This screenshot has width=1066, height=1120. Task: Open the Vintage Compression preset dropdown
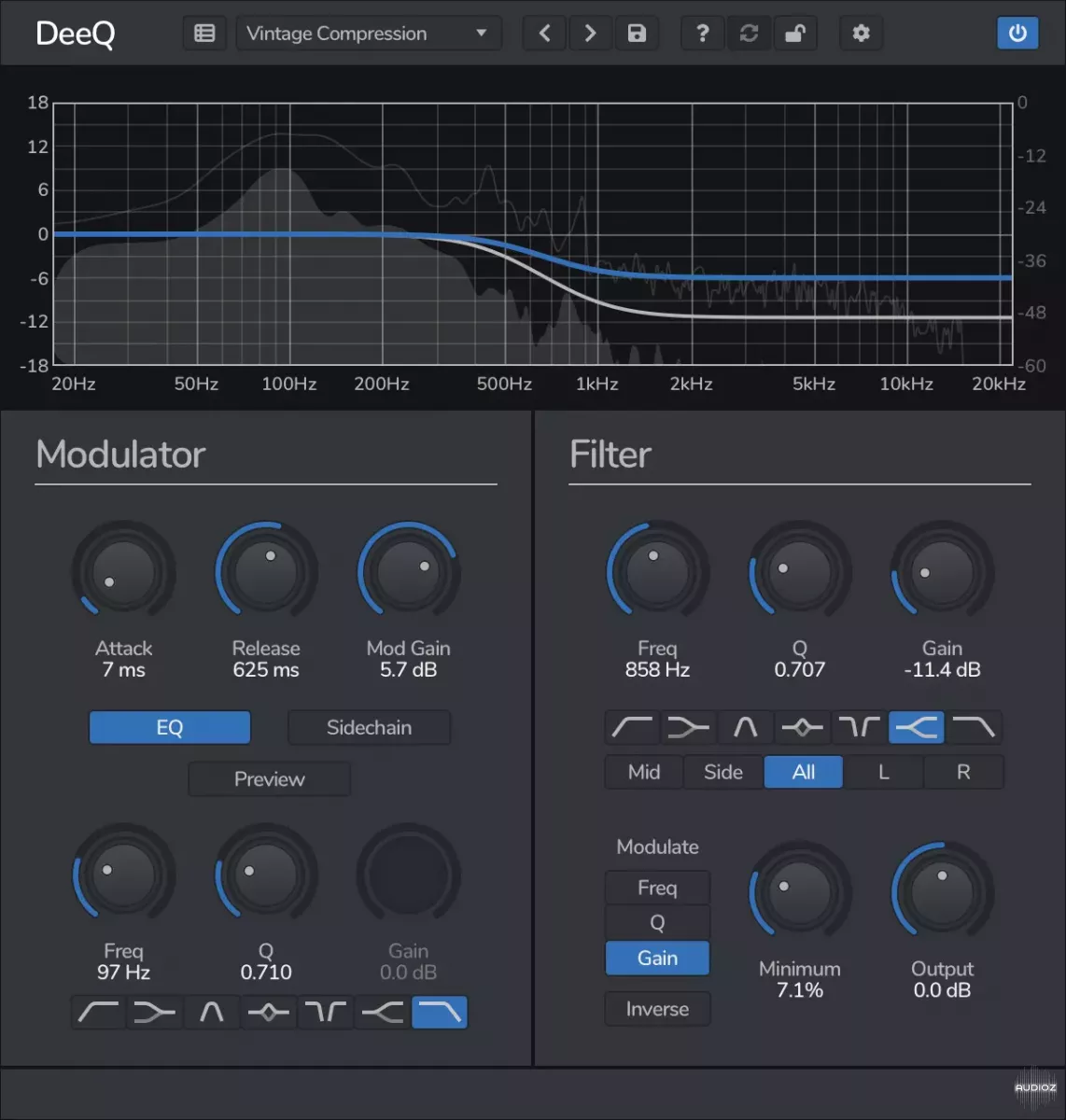coord(368,34)
